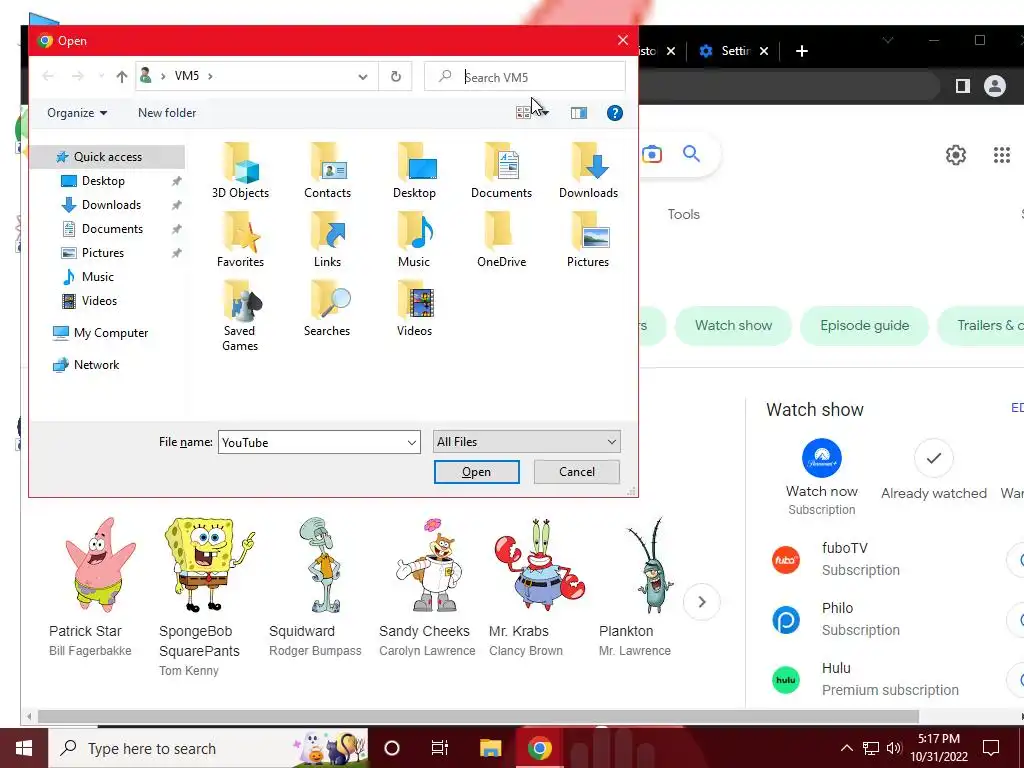
Task: Click the Tools link in Google
Action: [683, 214]
